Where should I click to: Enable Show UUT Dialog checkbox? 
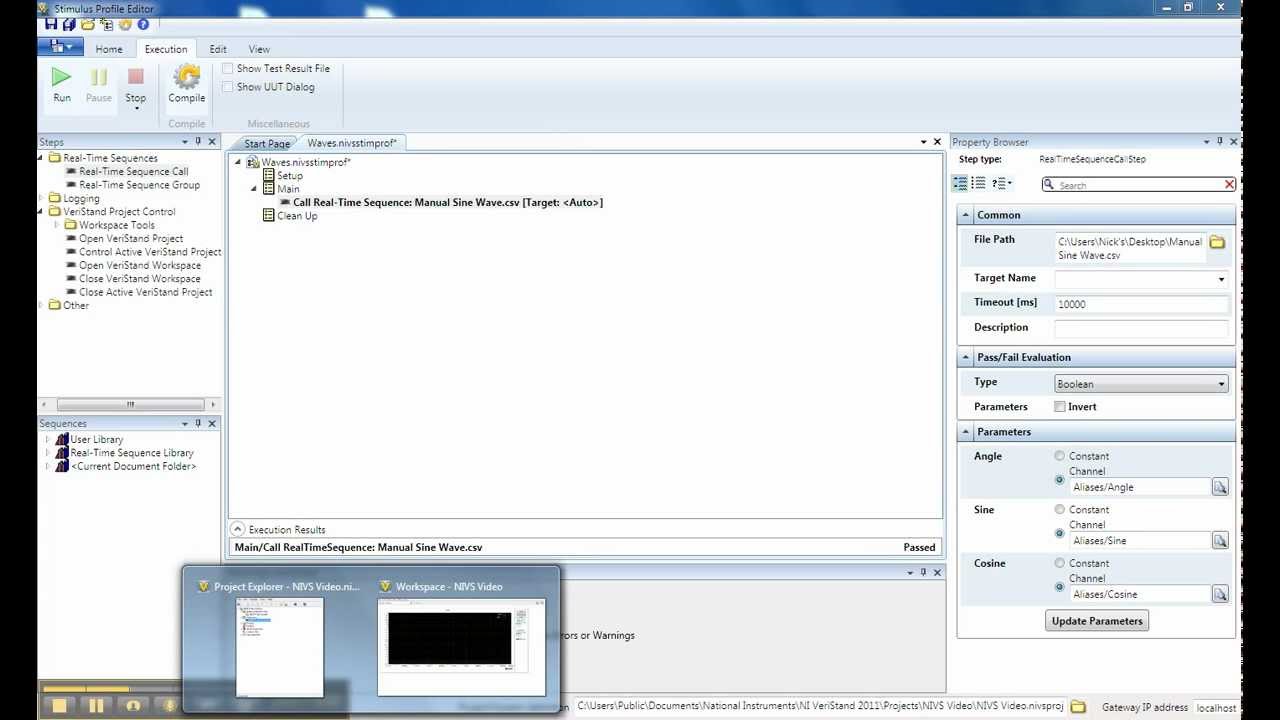[228, 87]
